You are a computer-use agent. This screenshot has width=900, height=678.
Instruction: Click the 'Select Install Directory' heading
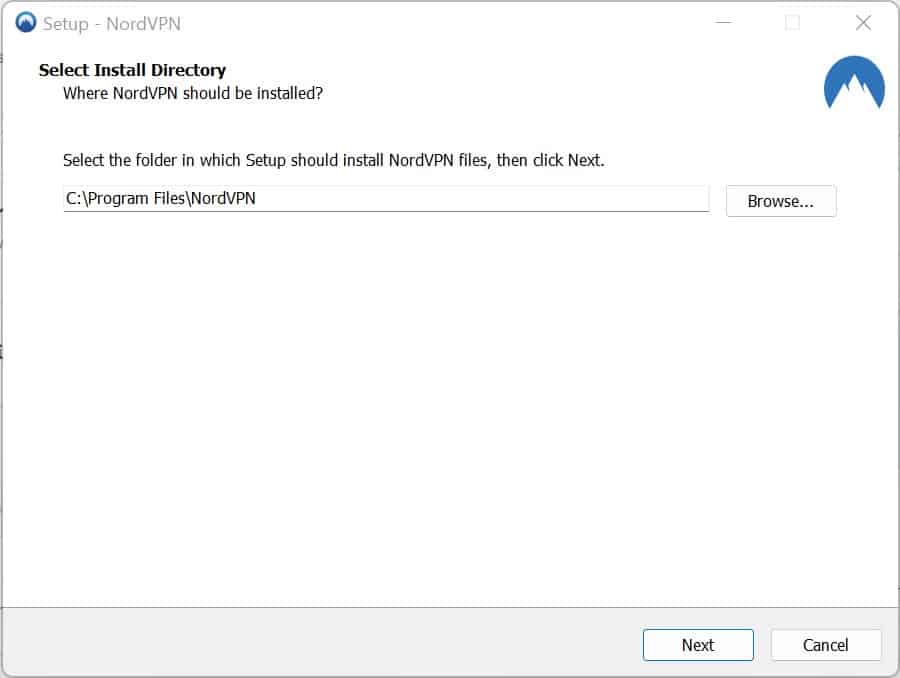click(x=132, y=70)
